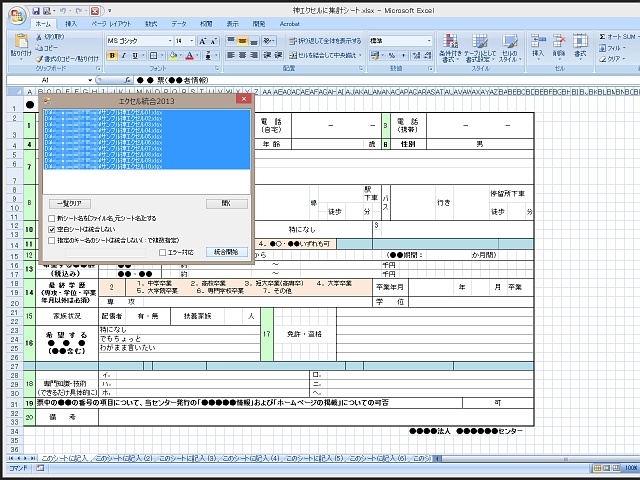Switch to the 挿入 ribbon tab
640x480 pixels.
(70, 22)
